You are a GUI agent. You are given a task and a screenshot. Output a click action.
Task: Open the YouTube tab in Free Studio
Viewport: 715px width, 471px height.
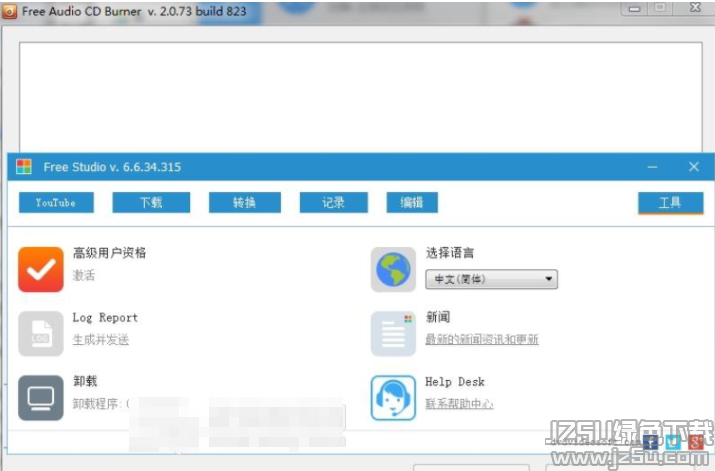(x=56, y=202)
